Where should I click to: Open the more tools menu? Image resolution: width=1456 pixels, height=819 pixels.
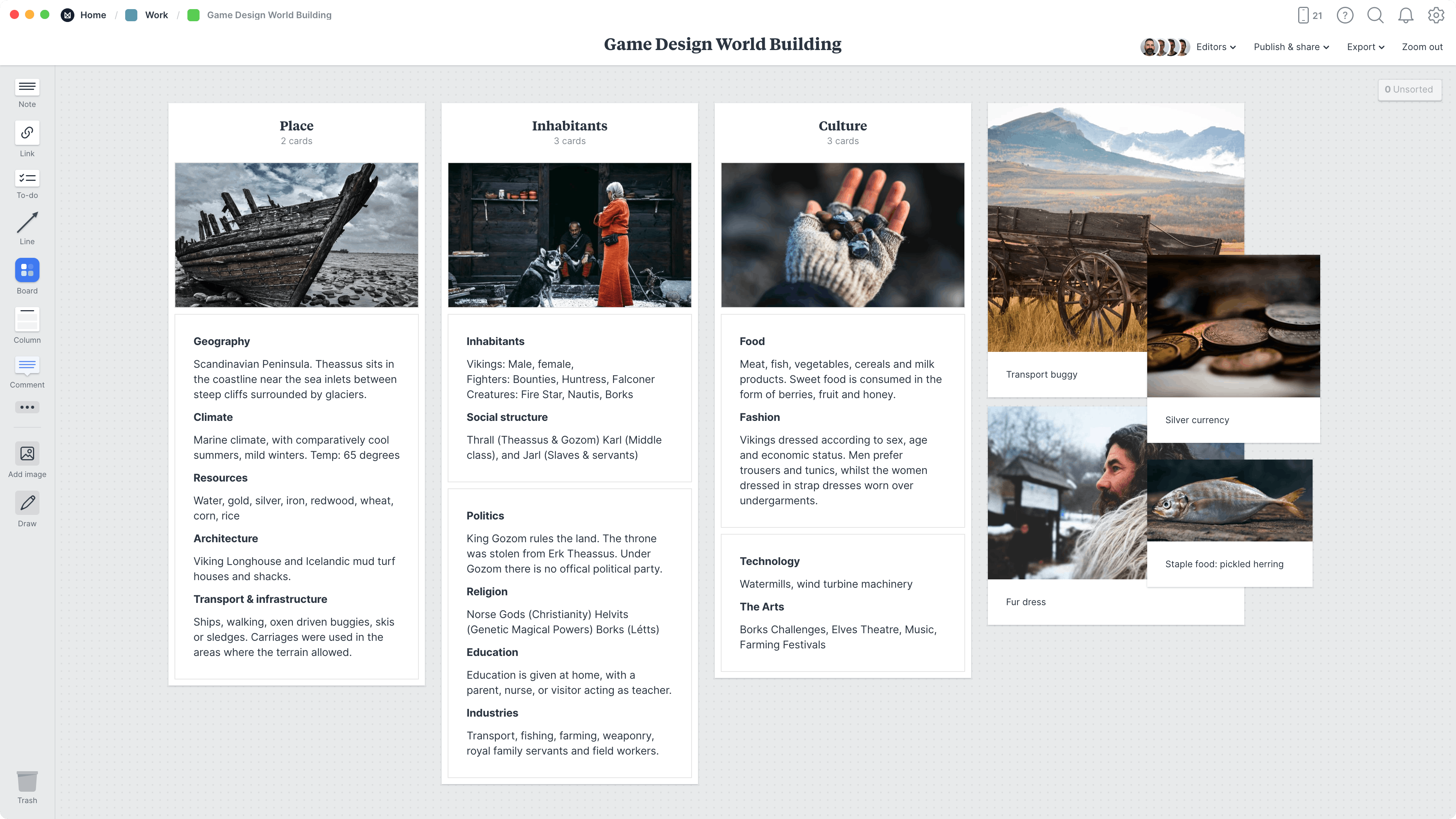point(27,407)
